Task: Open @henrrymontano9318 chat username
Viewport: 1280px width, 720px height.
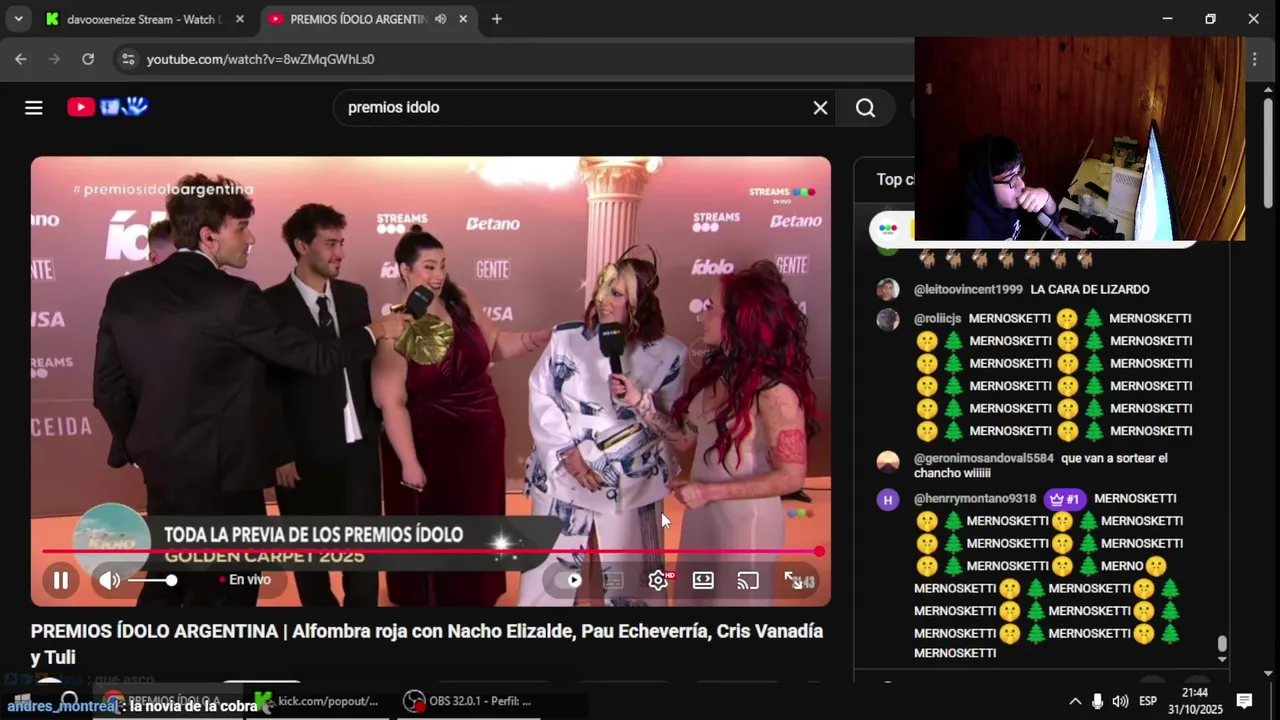Action: tap(975, 498)
